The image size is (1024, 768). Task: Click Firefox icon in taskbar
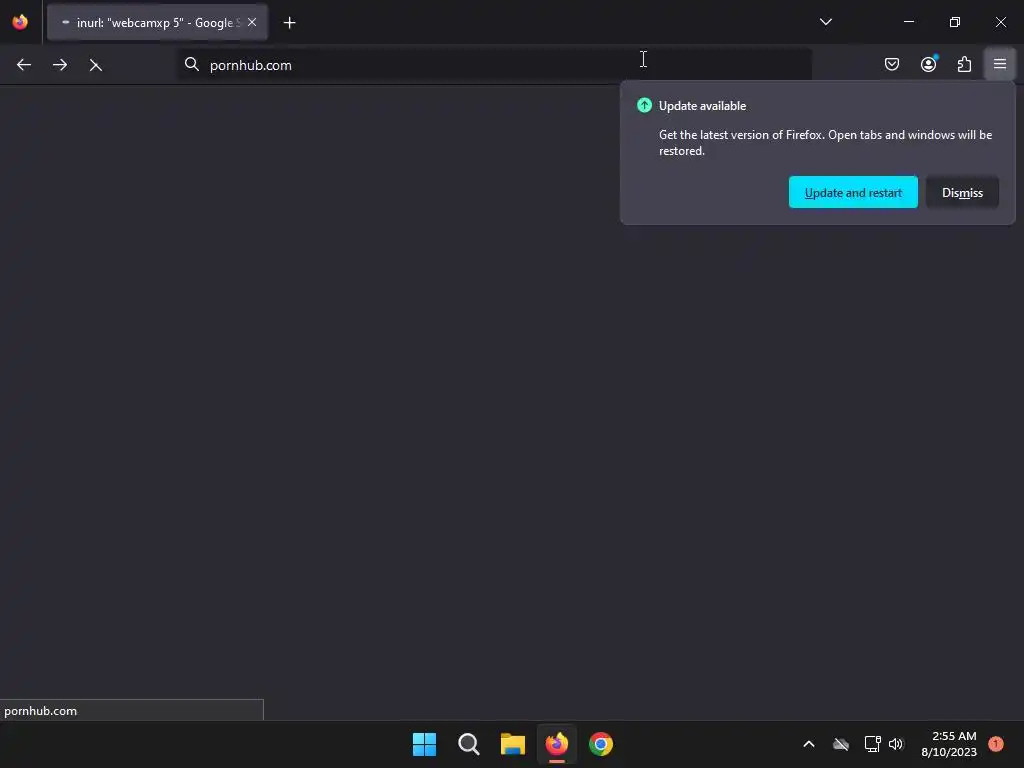tap(557, 744)
